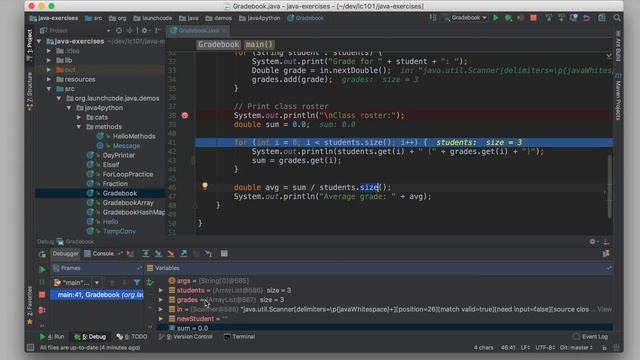The height and width of the screenshot is (360, 640).
Task: Resume program in Debug side toolbar
Action: pyautogui.click(x=42, y=269)
